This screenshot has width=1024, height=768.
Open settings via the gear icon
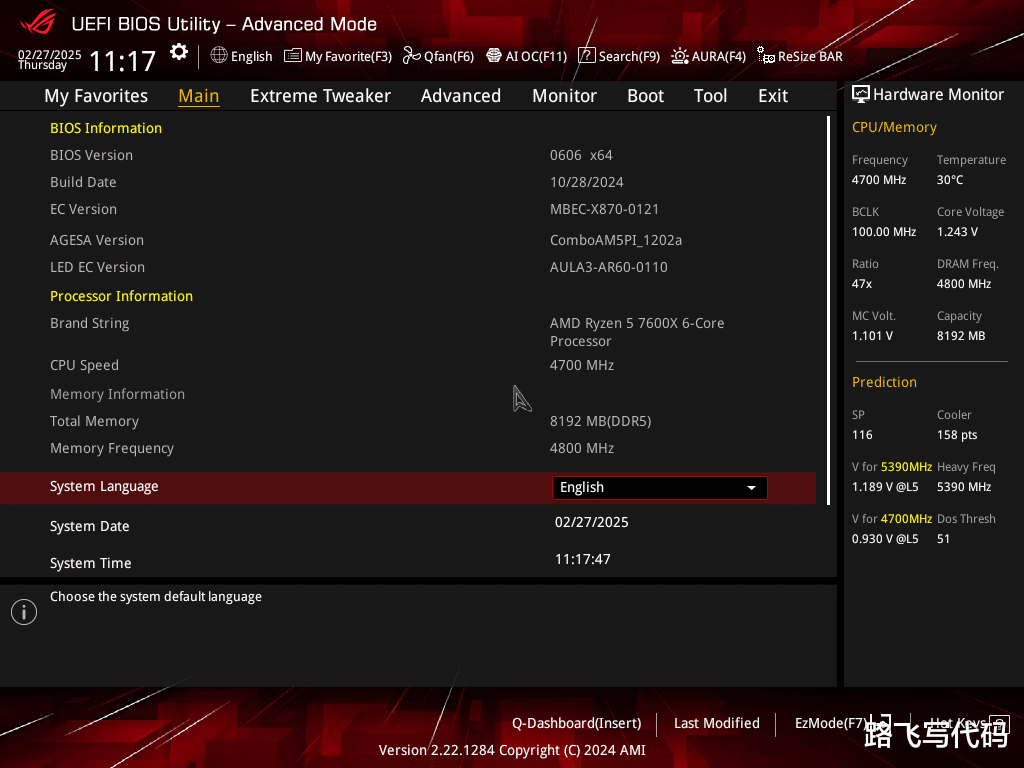[179, 52]
